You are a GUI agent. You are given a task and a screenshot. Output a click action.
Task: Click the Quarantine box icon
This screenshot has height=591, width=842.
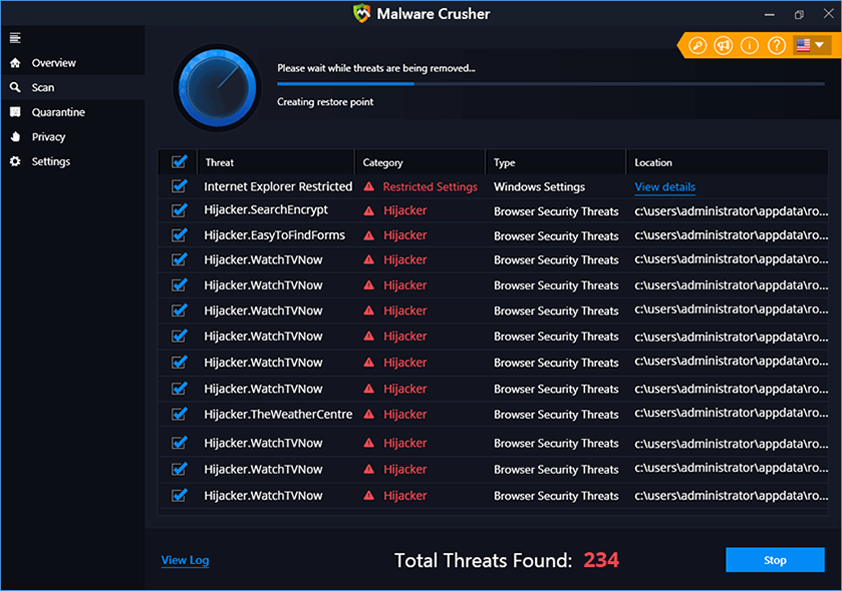[15, 112]
